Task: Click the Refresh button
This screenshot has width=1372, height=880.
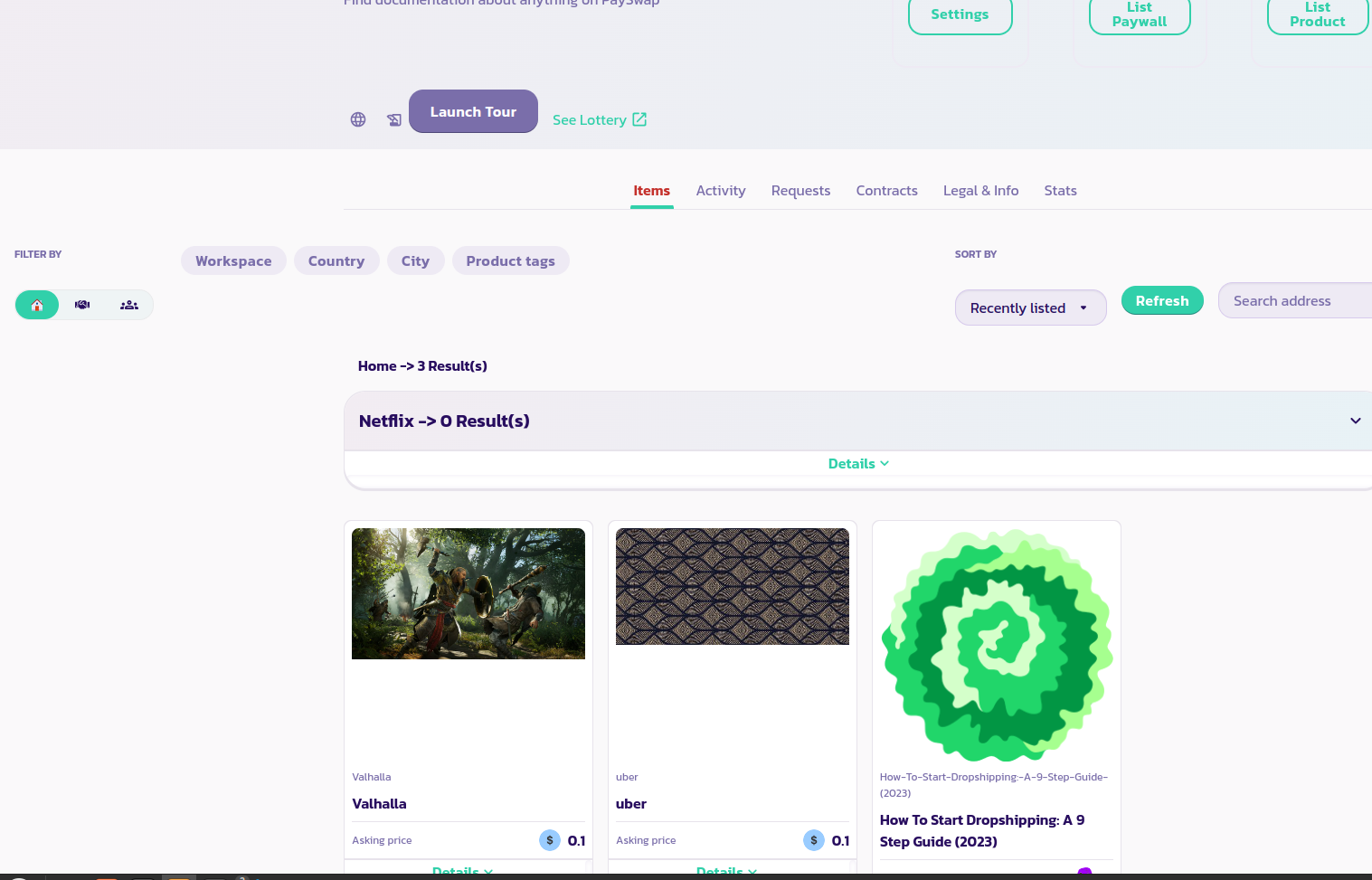Action: [x=1161, y=300]
